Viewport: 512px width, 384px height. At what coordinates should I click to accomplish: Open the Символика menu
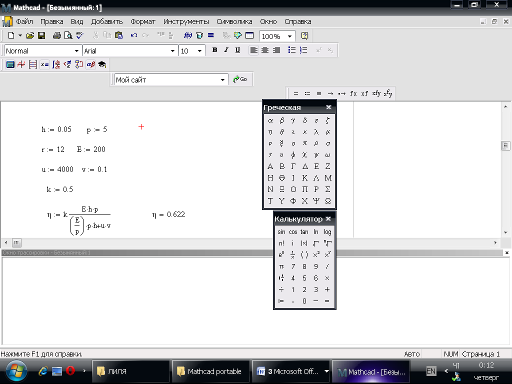234,22
